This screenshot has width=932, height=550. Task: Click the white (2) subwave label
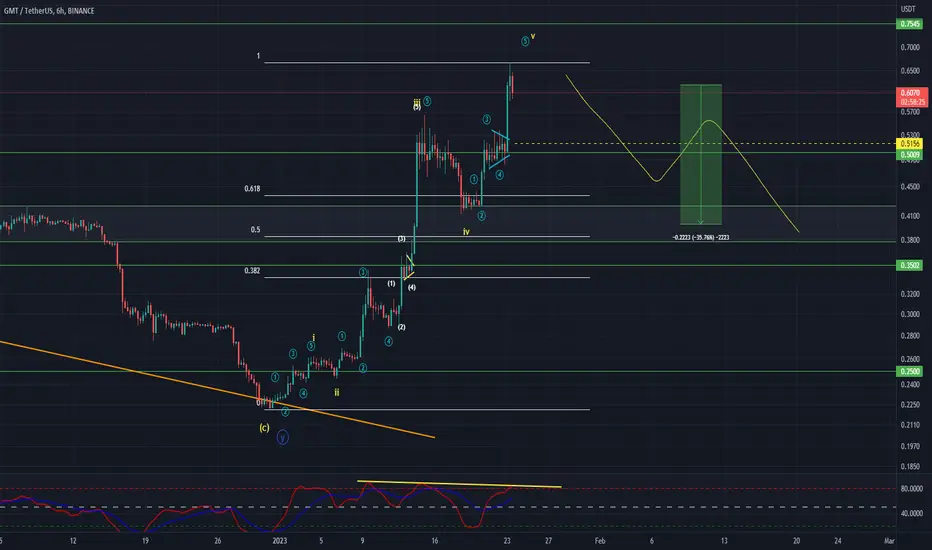pos(401,327)
